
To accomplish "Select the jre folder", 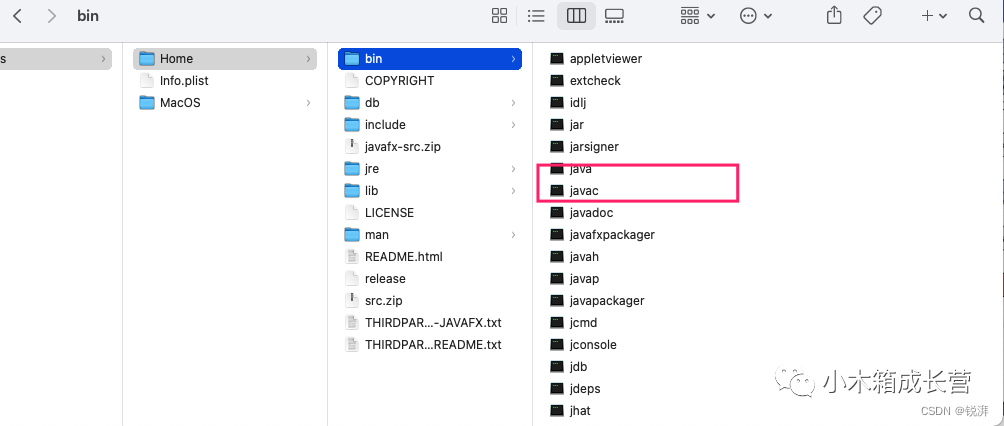I will coord(430,168).
